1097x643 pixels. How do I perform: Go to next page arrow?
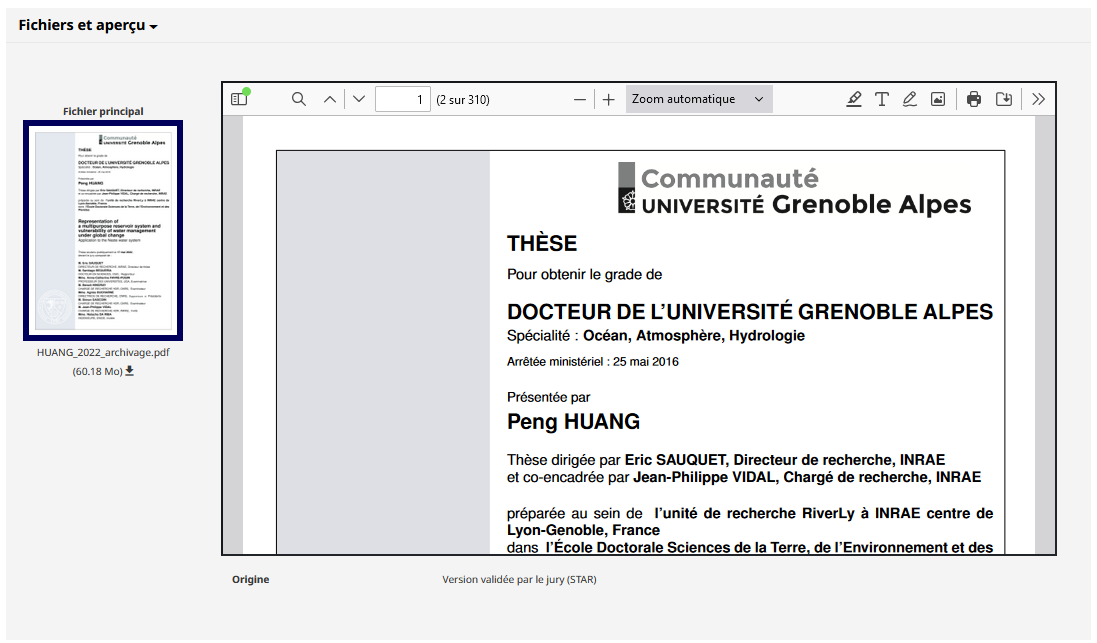pyautogui.click(x=359, y=99)
